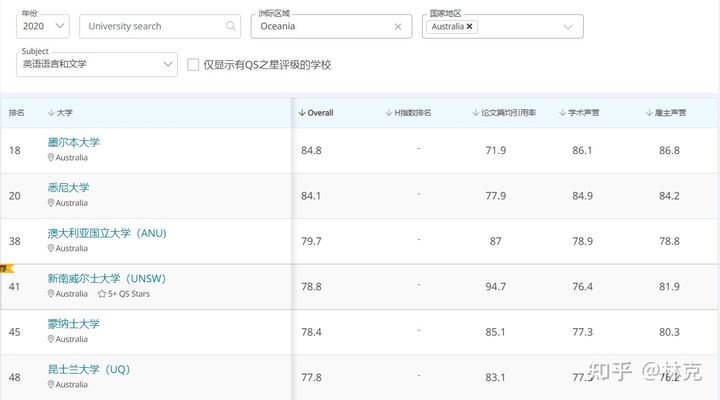
Task: Open 新南威尔士大学 (UNSW) link
Action: click(107, 278)
